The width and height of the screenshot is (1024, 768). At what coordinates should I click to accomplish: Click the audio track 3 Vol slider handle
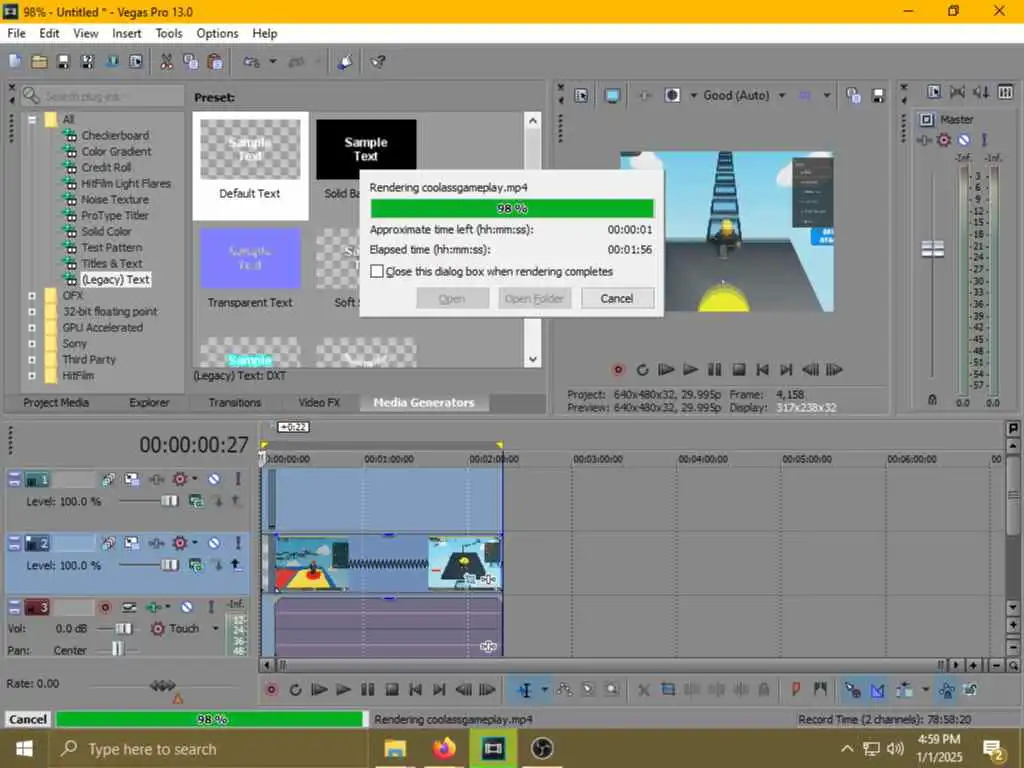tap(123, 628)
